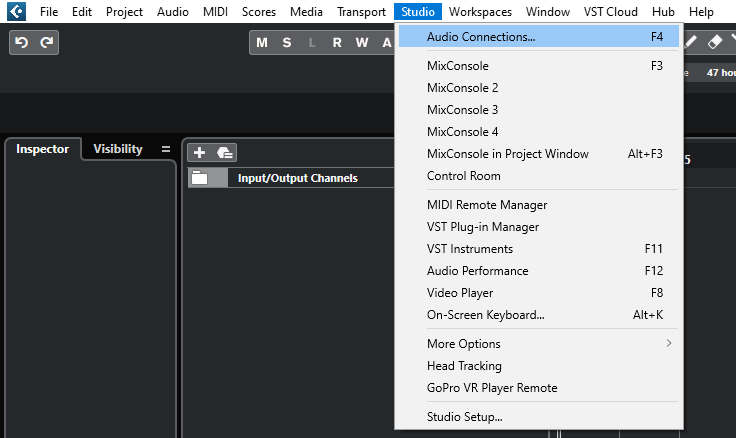
Task: Switch to the Visibility tab
Action: point(118,149)
